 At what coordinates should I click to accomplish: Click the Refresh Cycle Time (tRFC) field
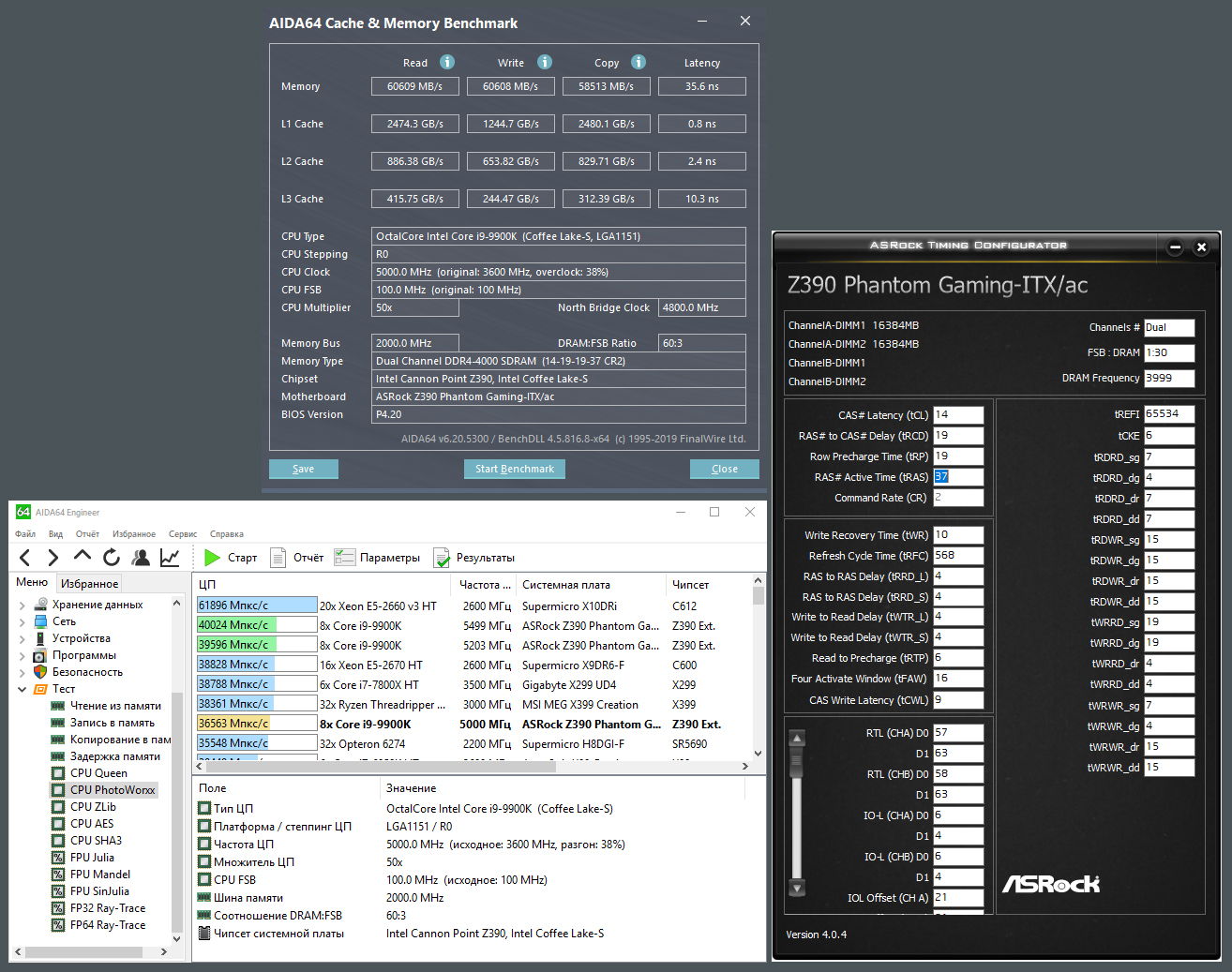958,556
